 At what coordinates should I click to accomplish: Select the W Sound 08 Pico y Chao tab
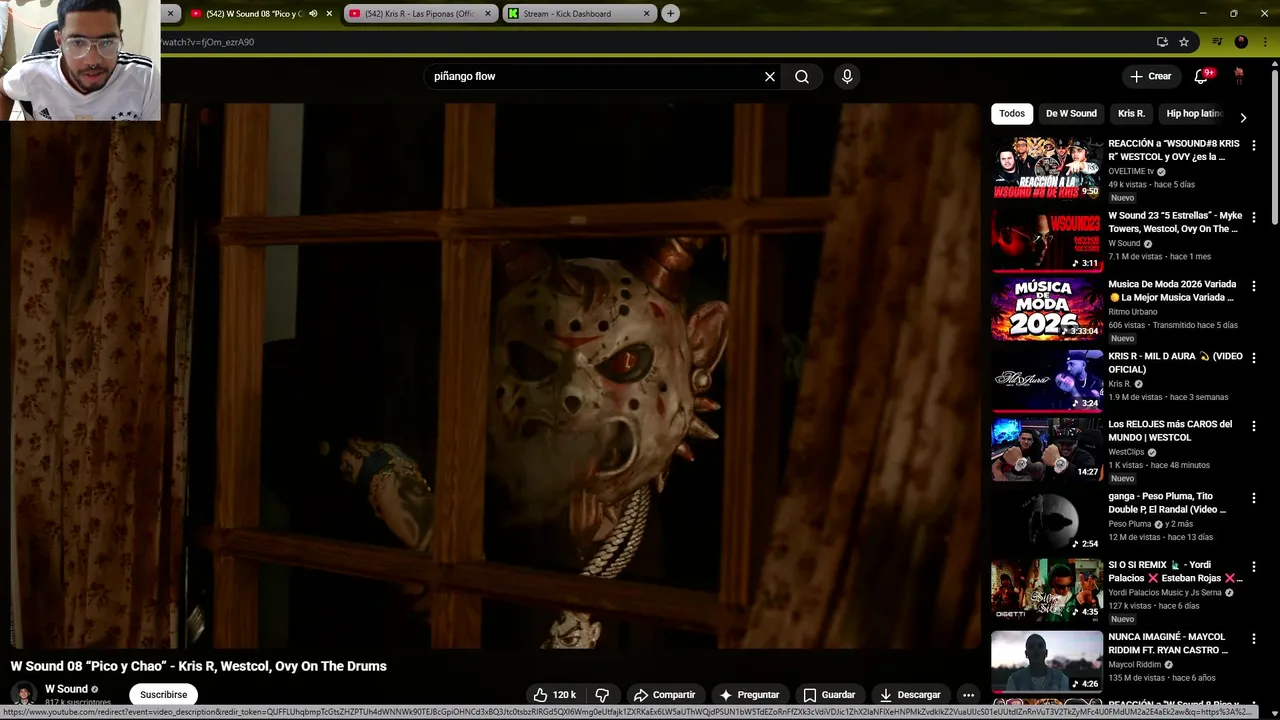[254, 13]
